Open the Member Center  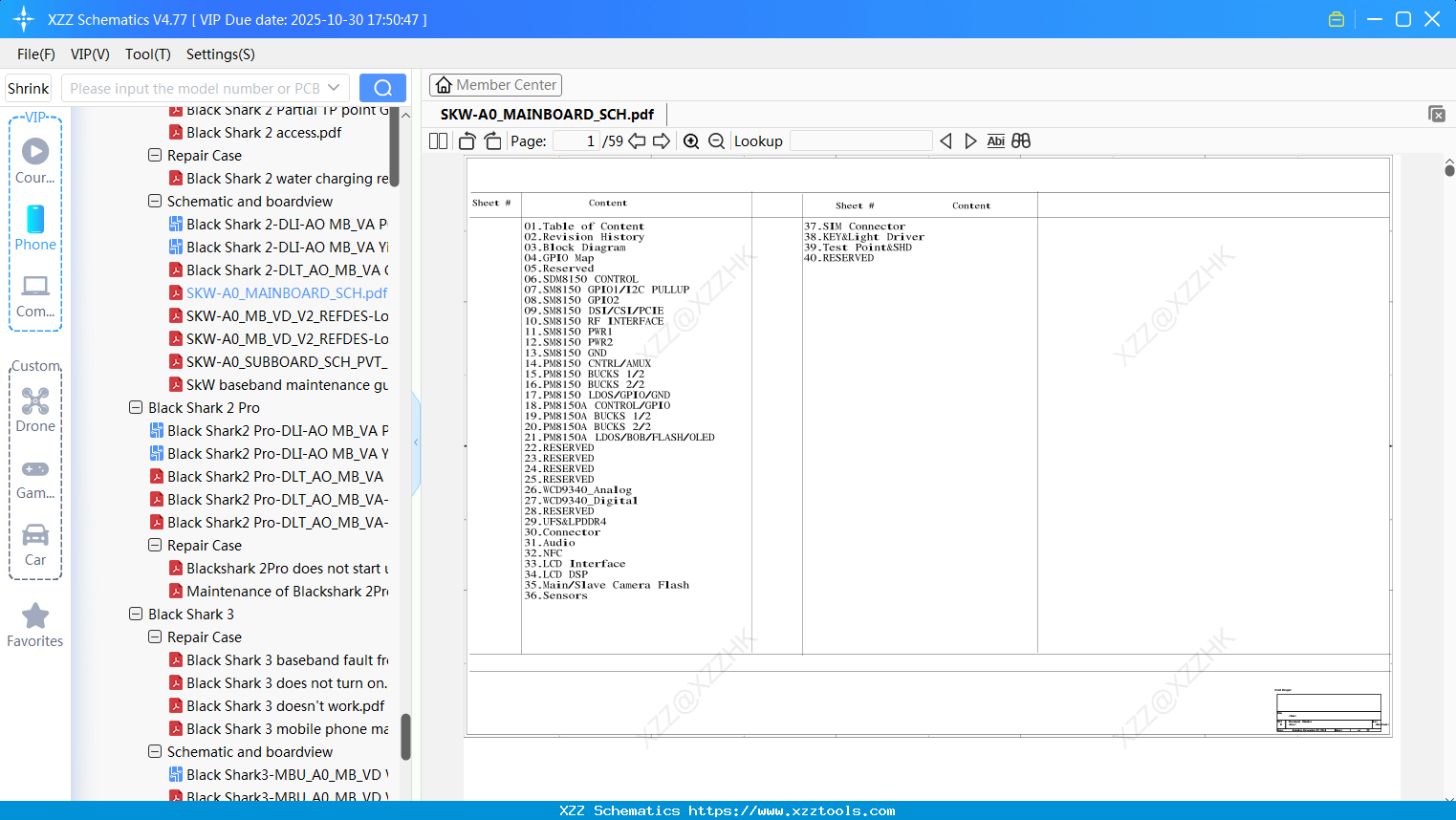pos(495,85)
